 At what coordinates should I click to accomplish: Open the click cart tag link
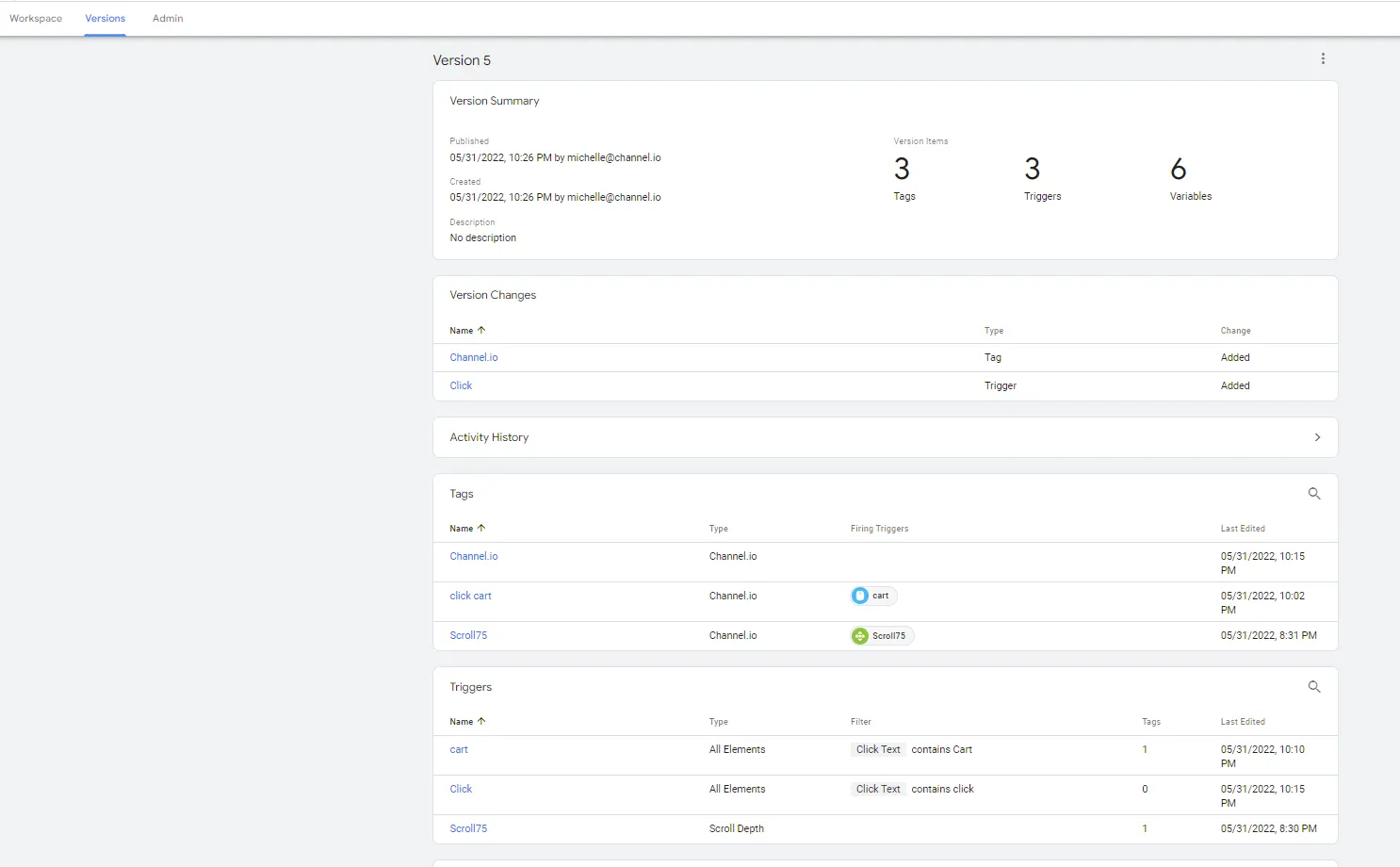pos(470,596)
